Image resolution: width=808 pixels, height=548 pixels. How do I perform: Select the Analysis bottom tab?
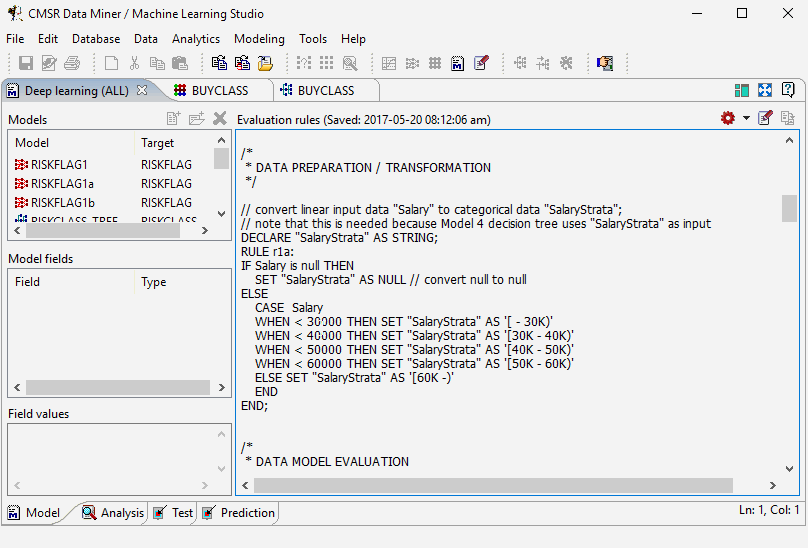click(113, 512)
